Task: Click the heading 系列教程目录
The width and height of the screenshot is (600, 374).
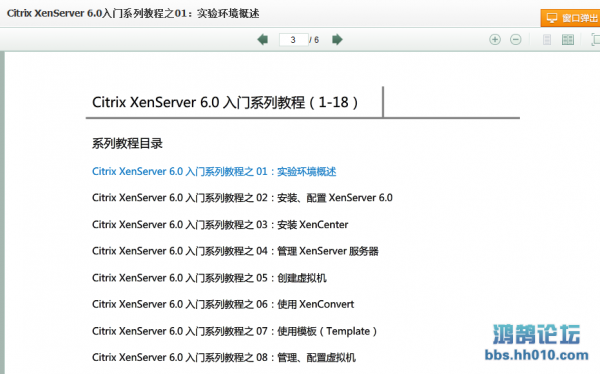Action: (x=127, y=144)
